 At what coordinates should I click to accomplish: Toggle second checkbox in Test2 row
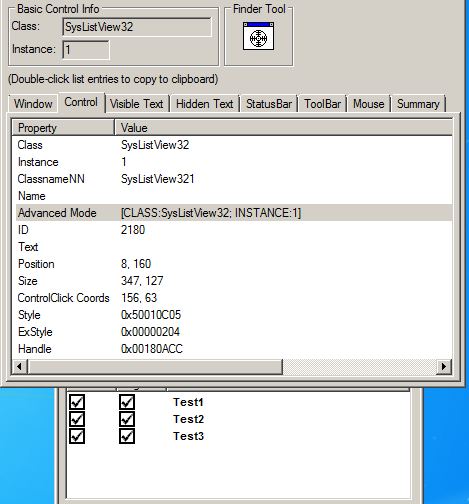[127, 419]
